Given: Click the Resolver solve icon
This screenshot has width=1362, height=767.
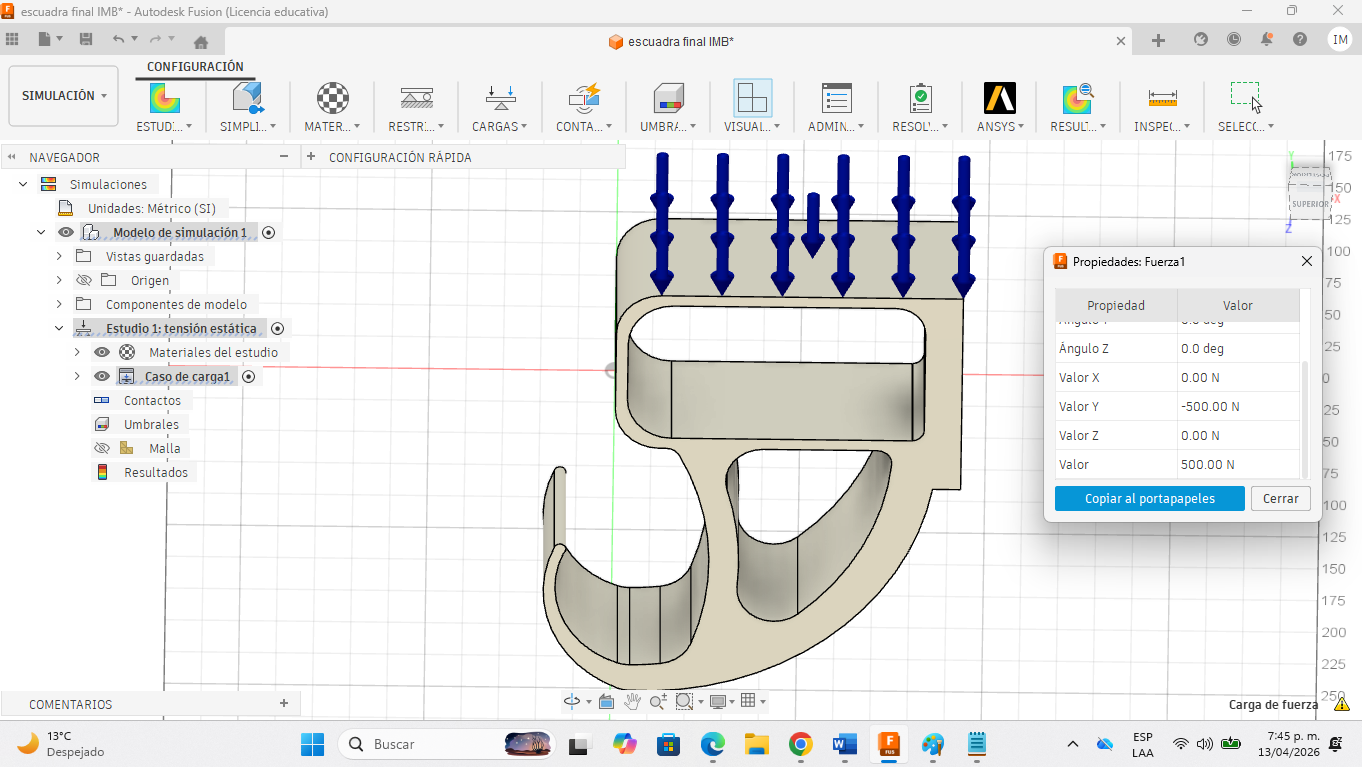Looking at the screenshot, I should [920, 99].
